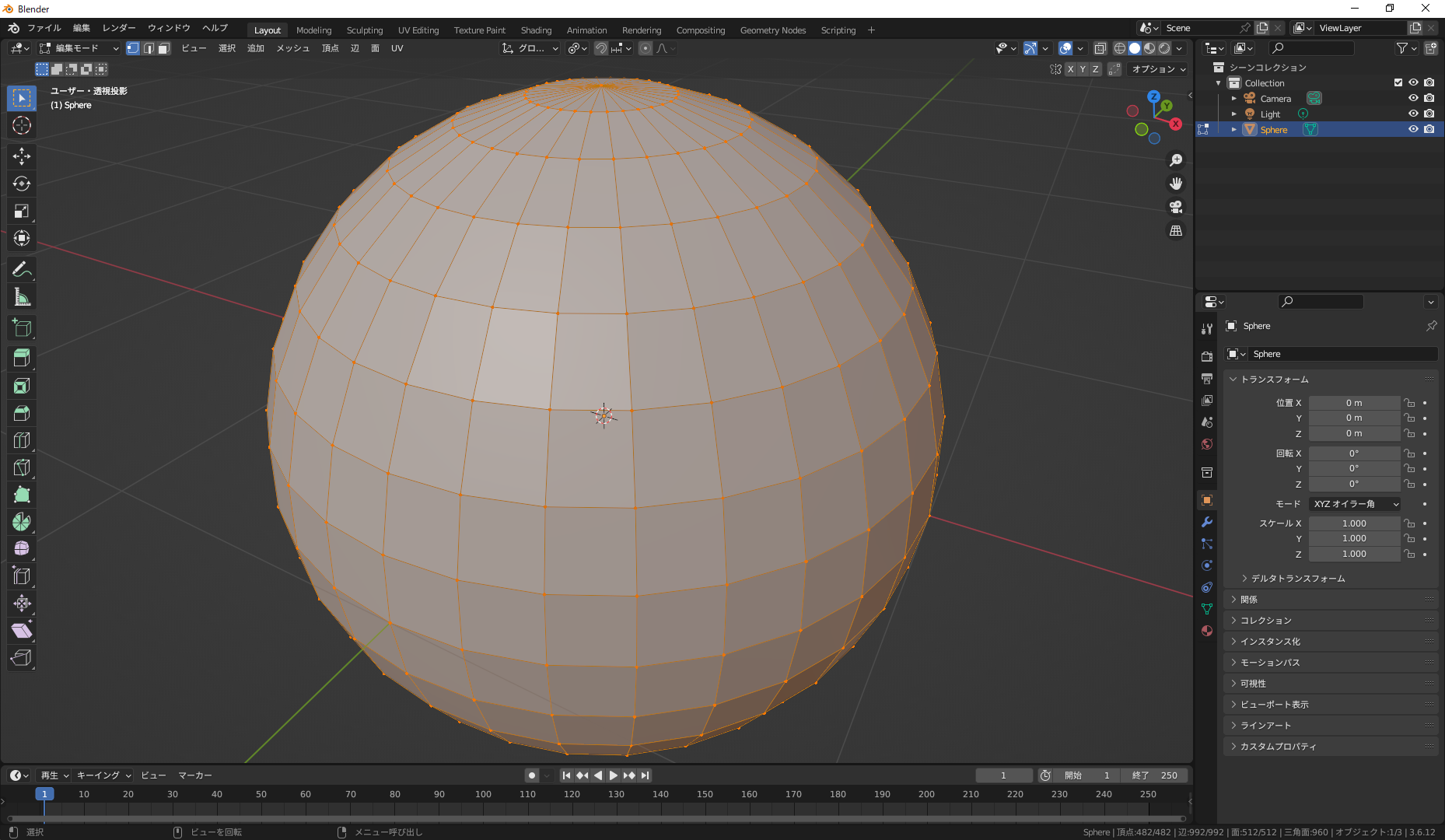
Task: Activate the Knife tool
Action: pyautogui.click(x=22, y=467)
